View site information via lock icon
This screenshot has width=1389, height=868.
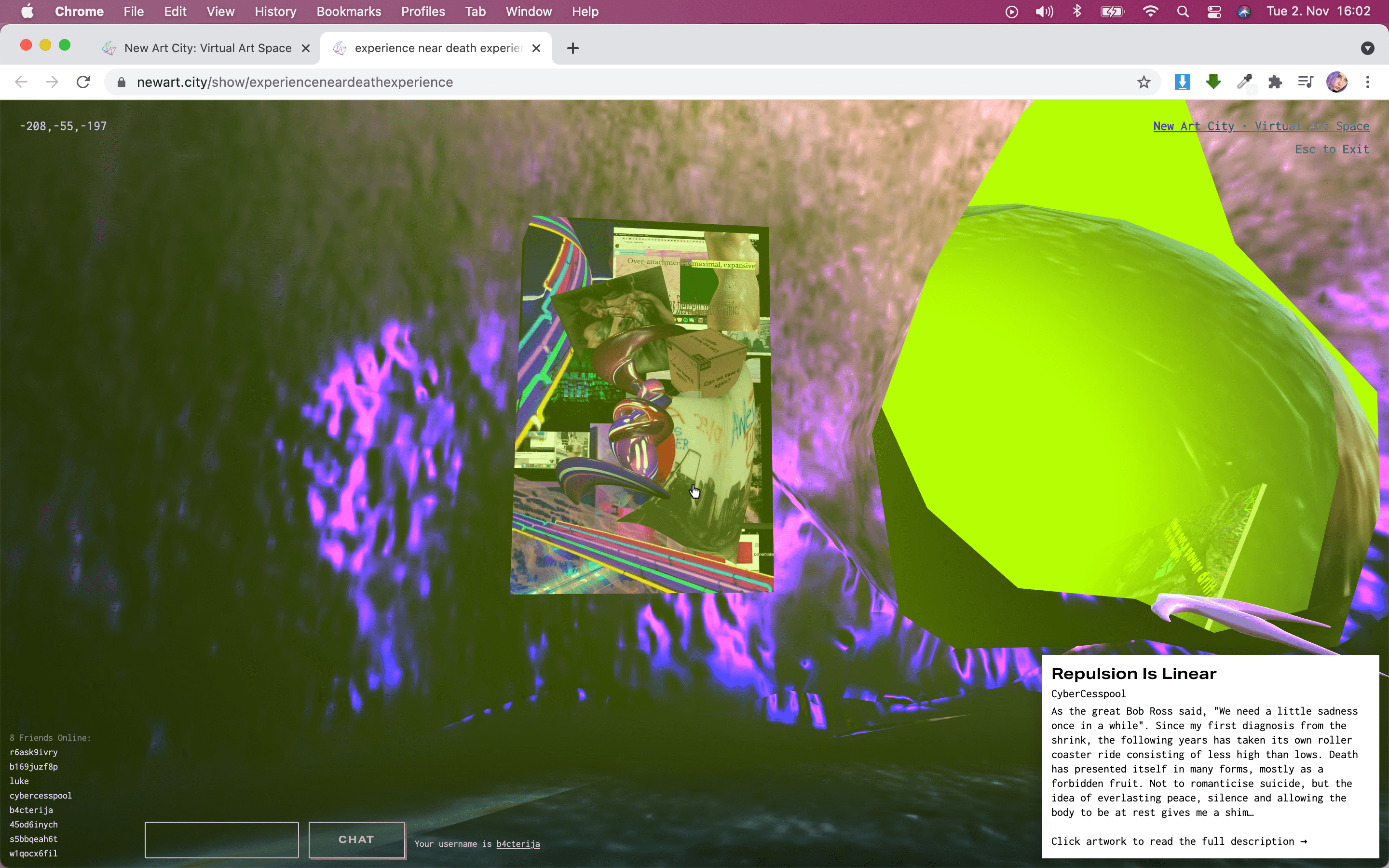coord(121,82)
